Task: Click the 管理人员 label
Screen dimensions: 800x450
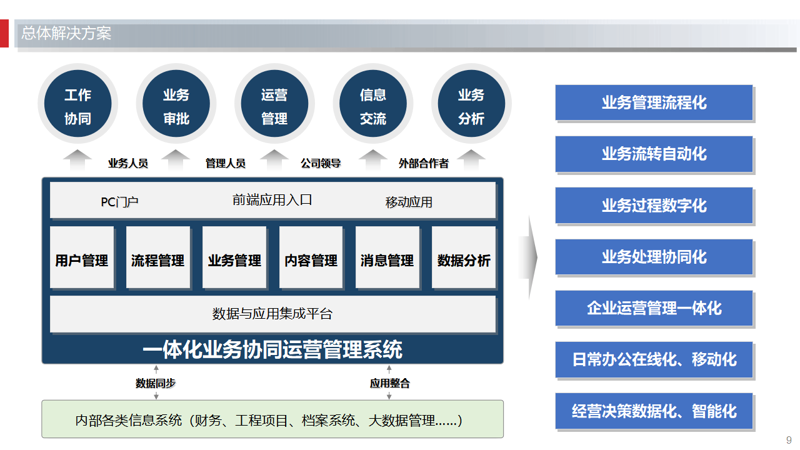Action: tap(225, 163)
